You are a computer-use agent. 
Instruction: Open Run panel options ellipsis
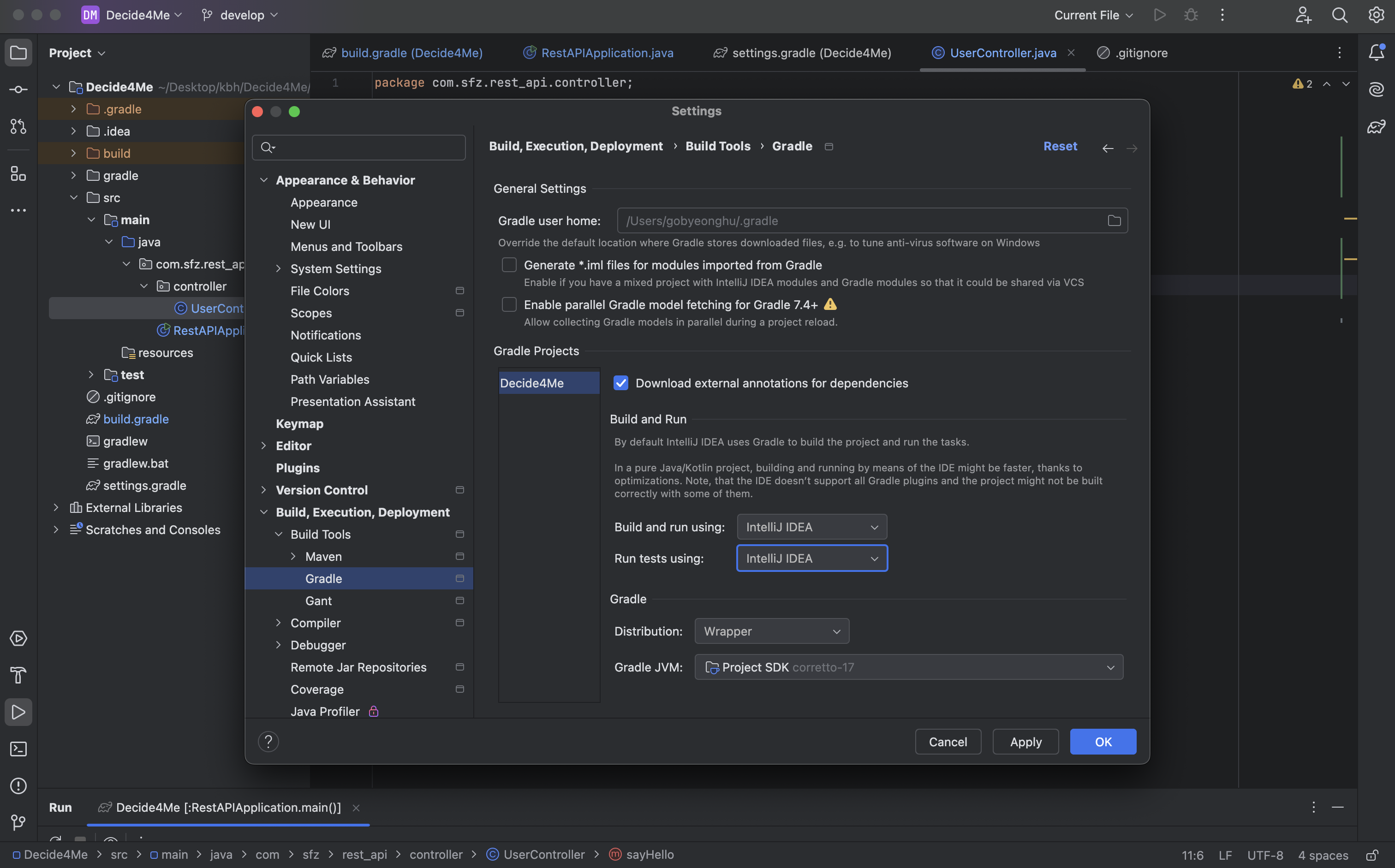click(1313, 807)
